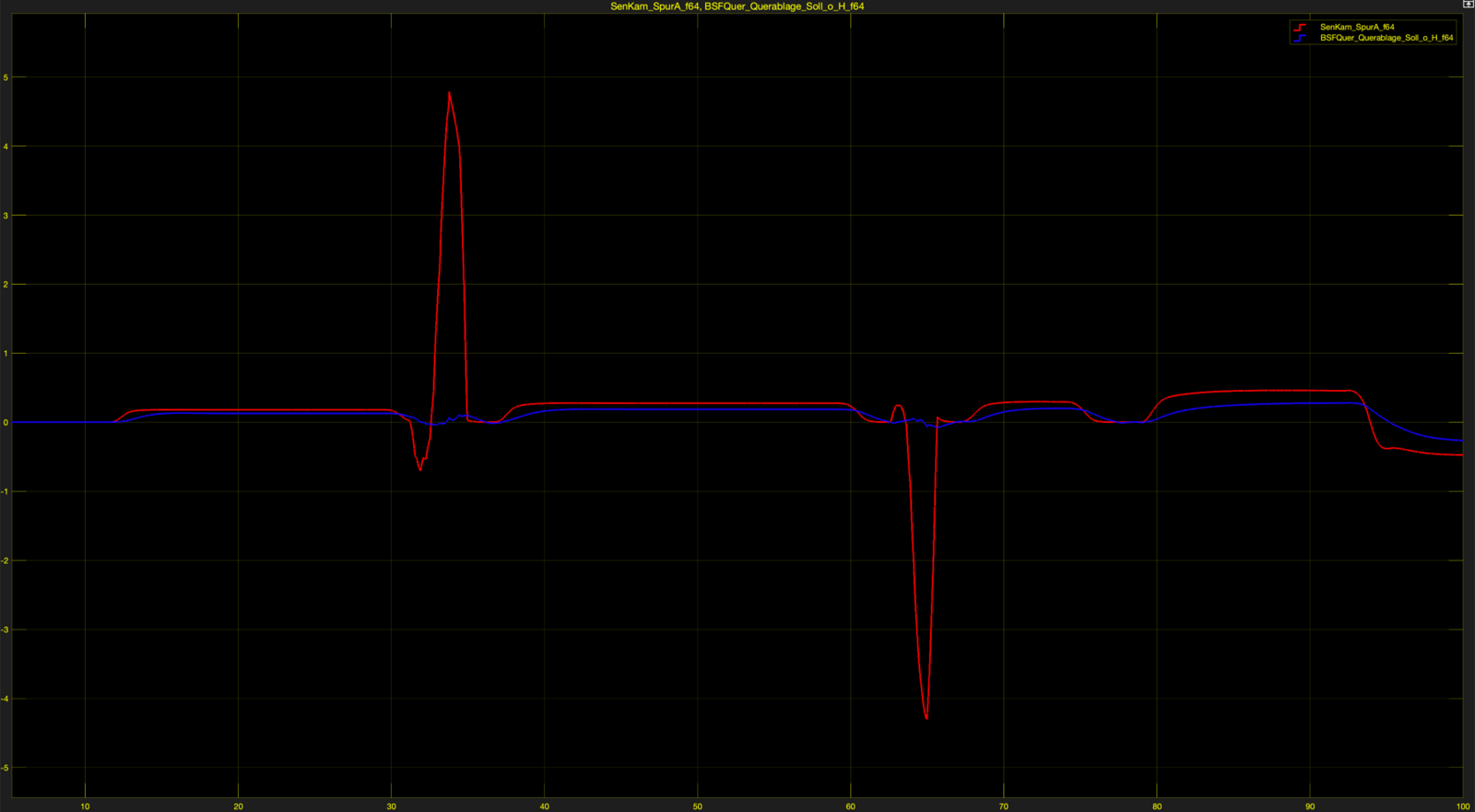Click the x-axis tick label 70
The image size is (1475, 812).
click(1004, 806)
